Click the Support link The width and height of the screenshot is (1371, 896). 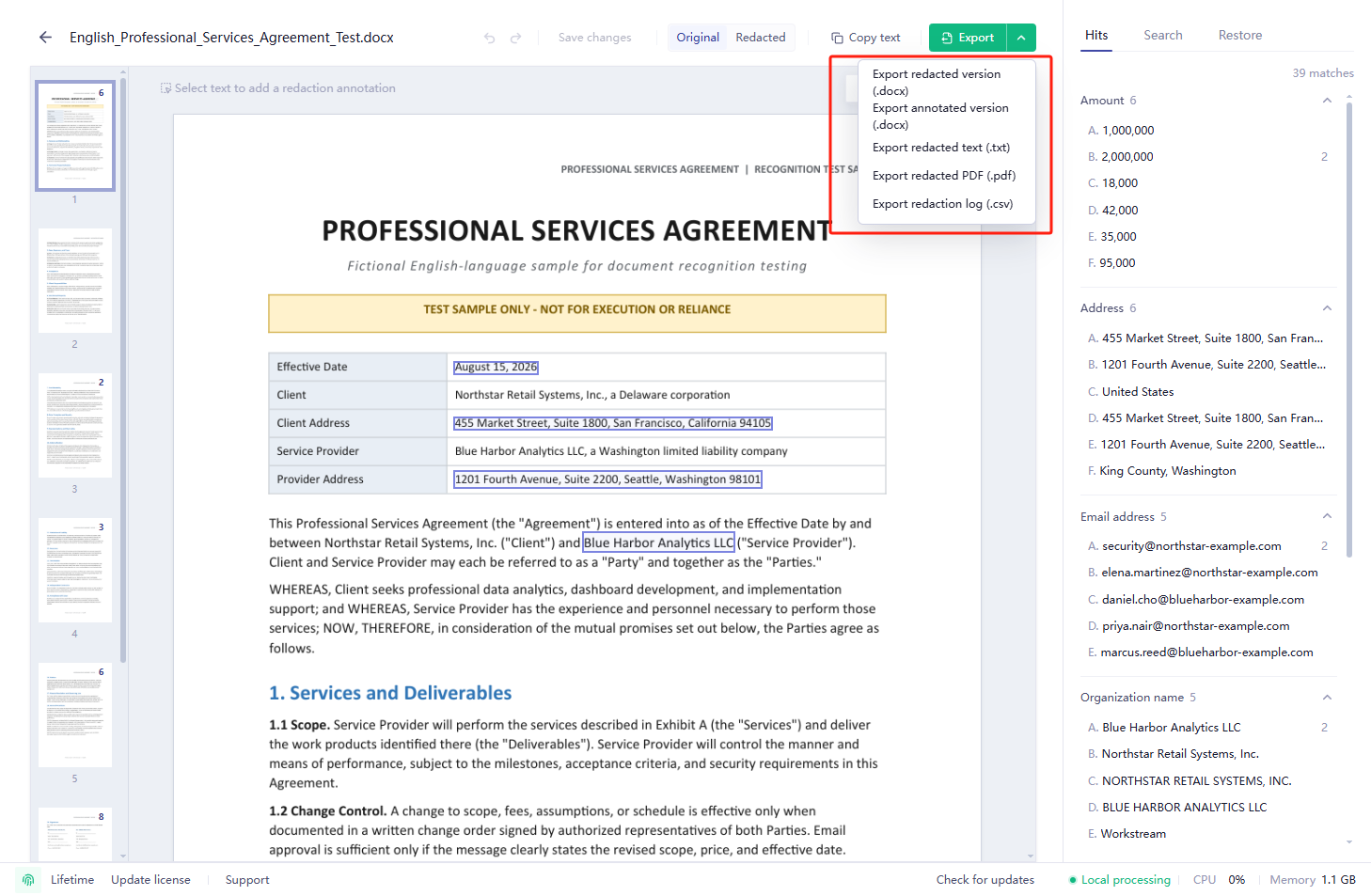click(x=247, y=880)
